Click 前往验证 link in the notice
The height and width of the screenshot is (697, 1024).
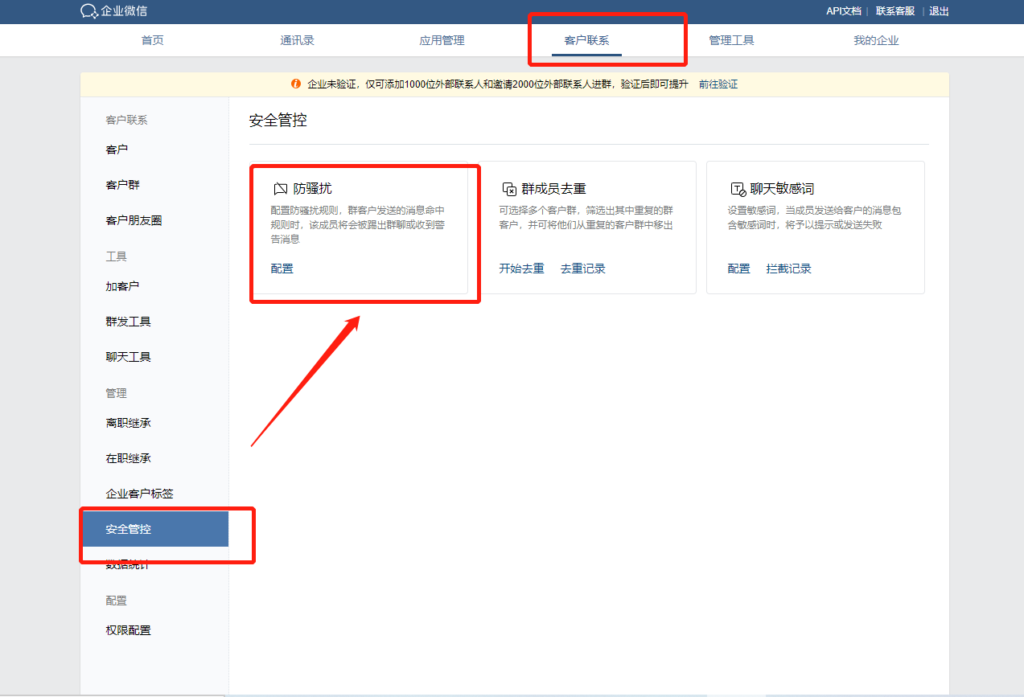pos(718,84)
